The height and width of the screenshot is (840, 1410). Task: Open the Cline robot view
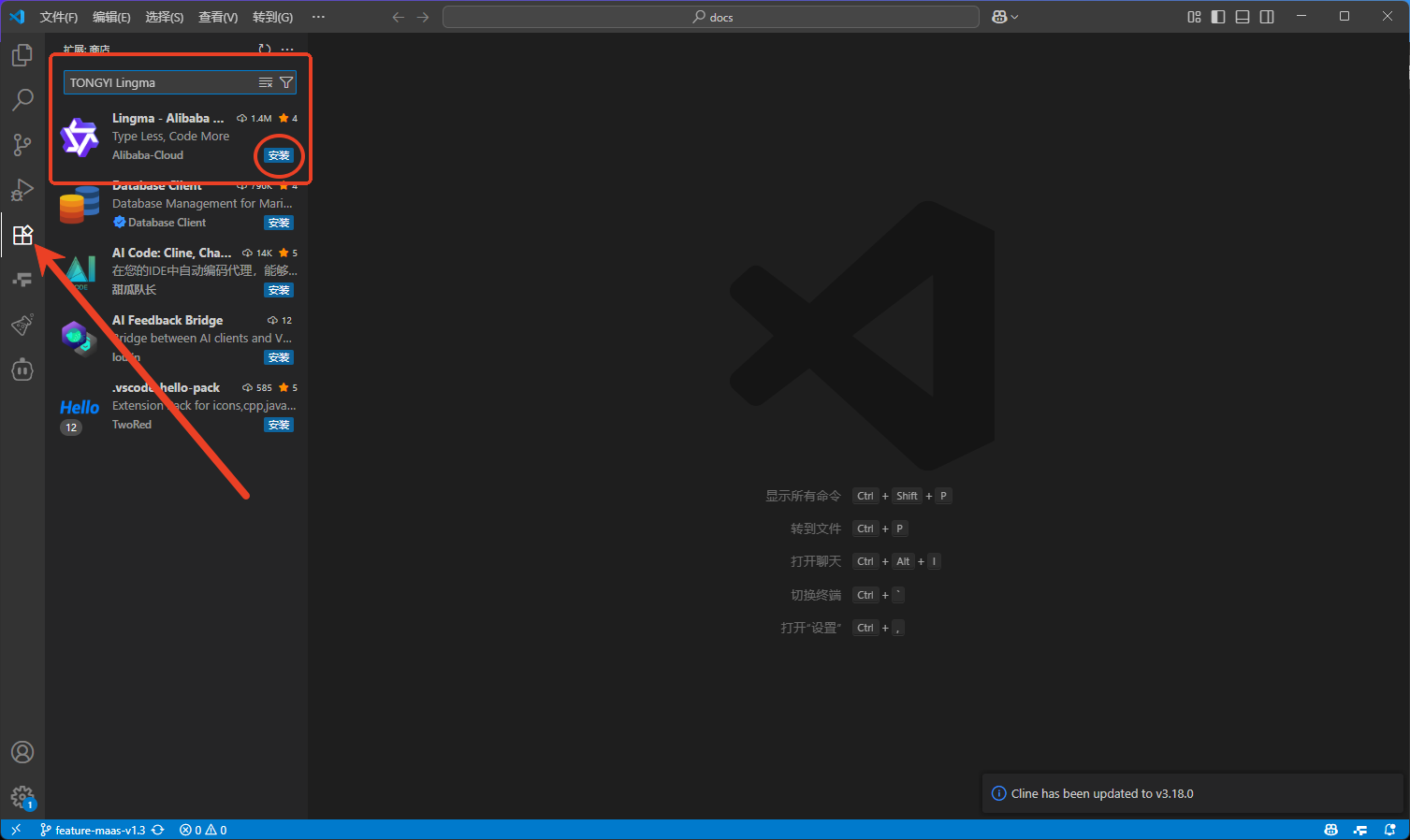point(22,369)
